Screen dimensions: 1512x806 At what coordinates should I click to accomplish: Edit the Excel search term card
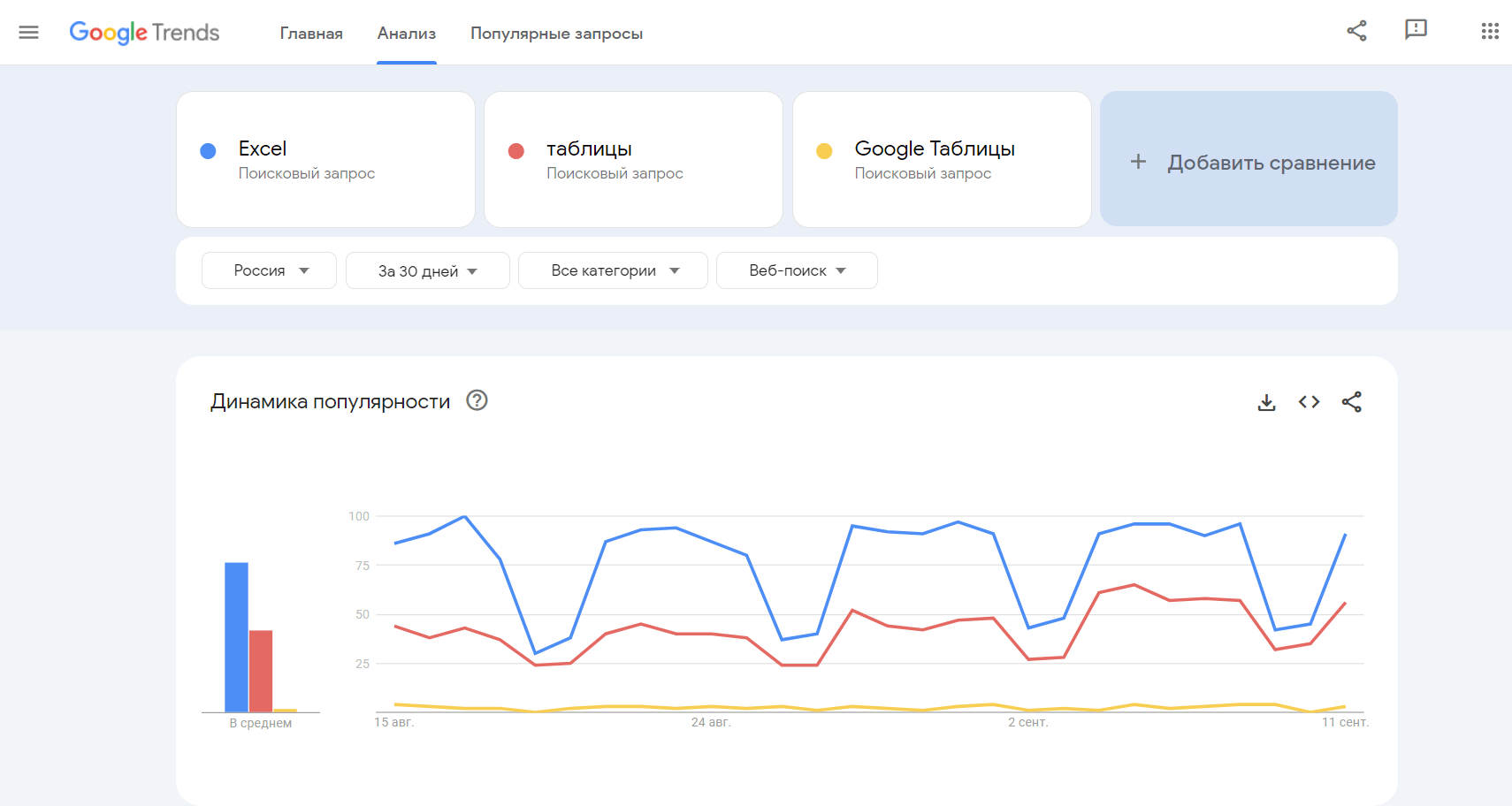point(325,159)
